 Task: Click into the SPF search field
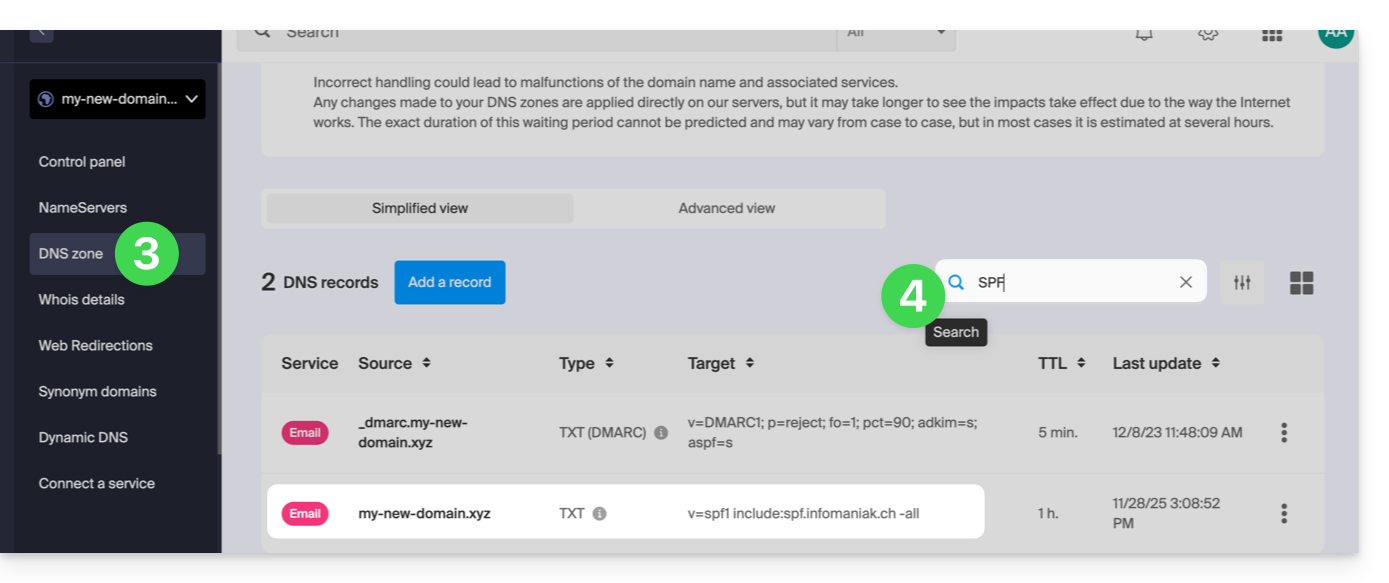[x=1070, y=282]
